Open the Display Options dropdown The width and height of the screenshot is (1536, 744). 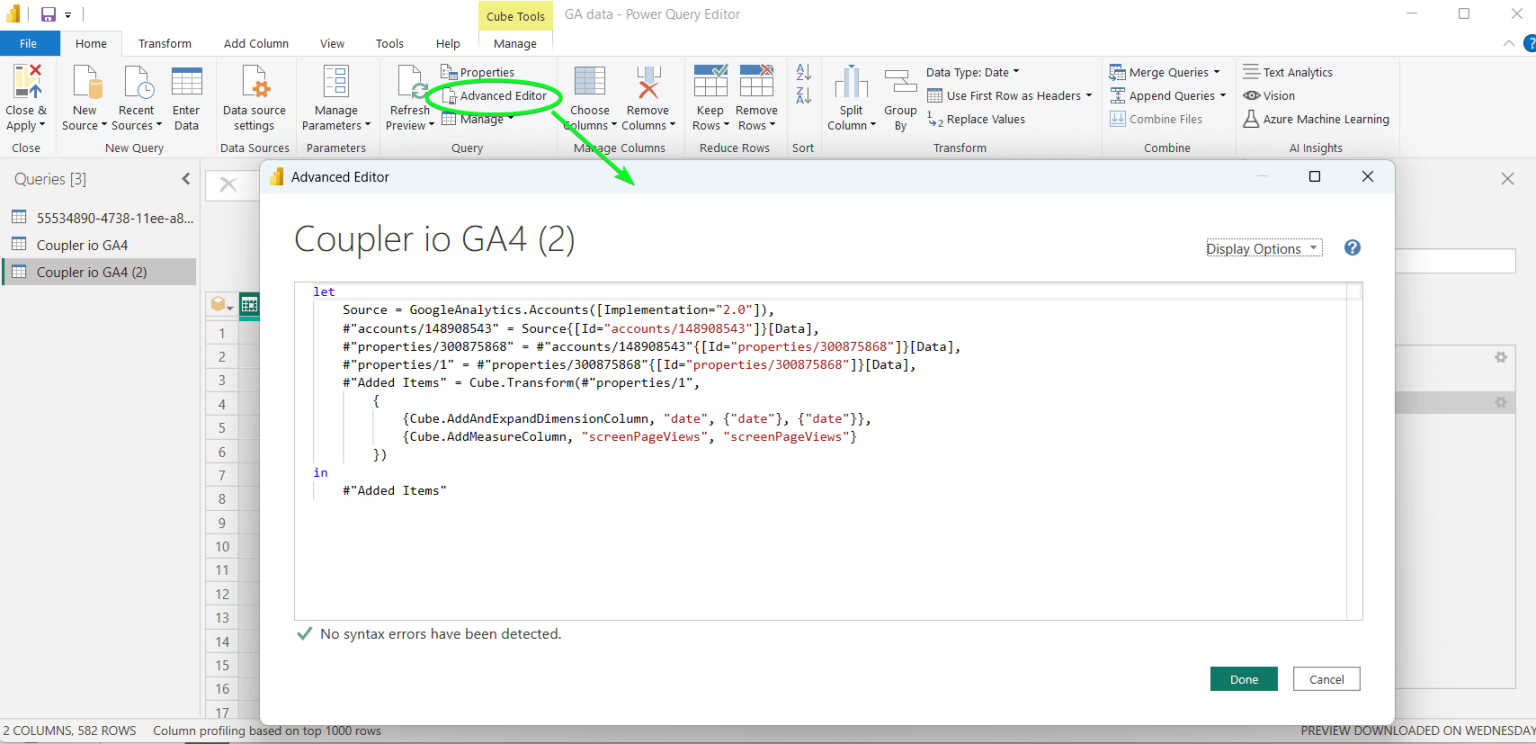[x=1263, y=247]
